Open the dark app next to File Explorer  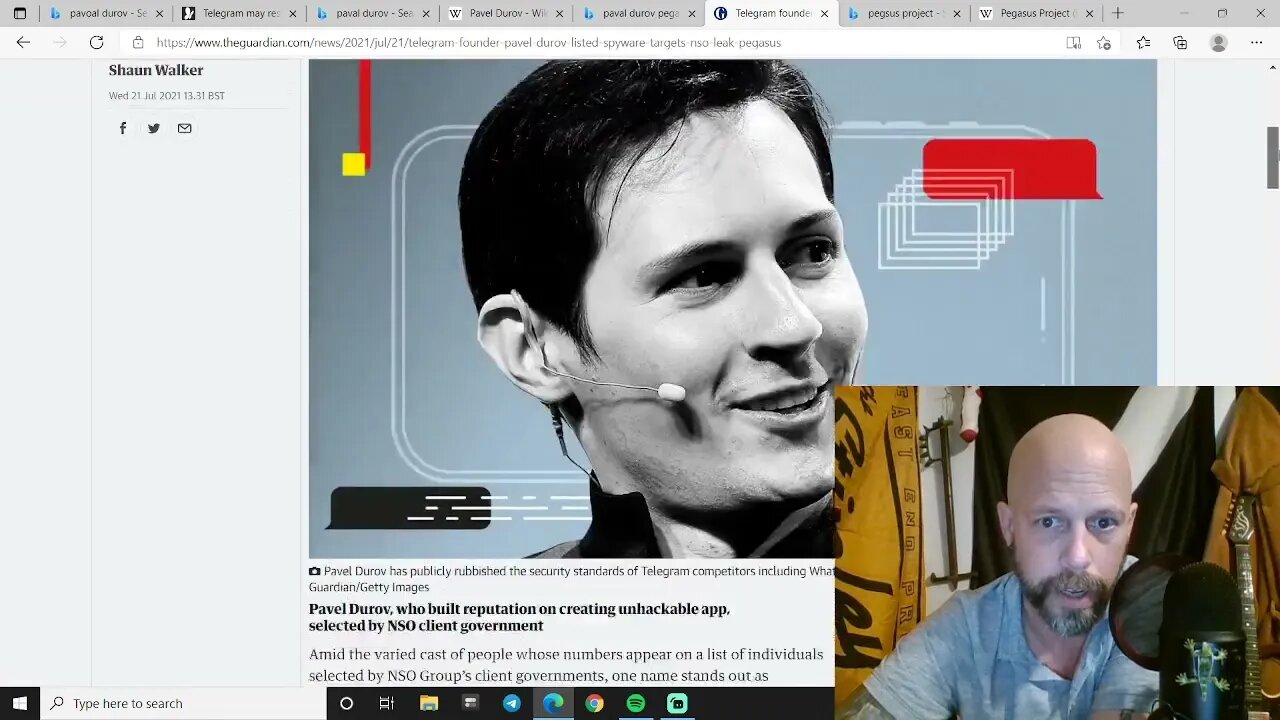471,703
